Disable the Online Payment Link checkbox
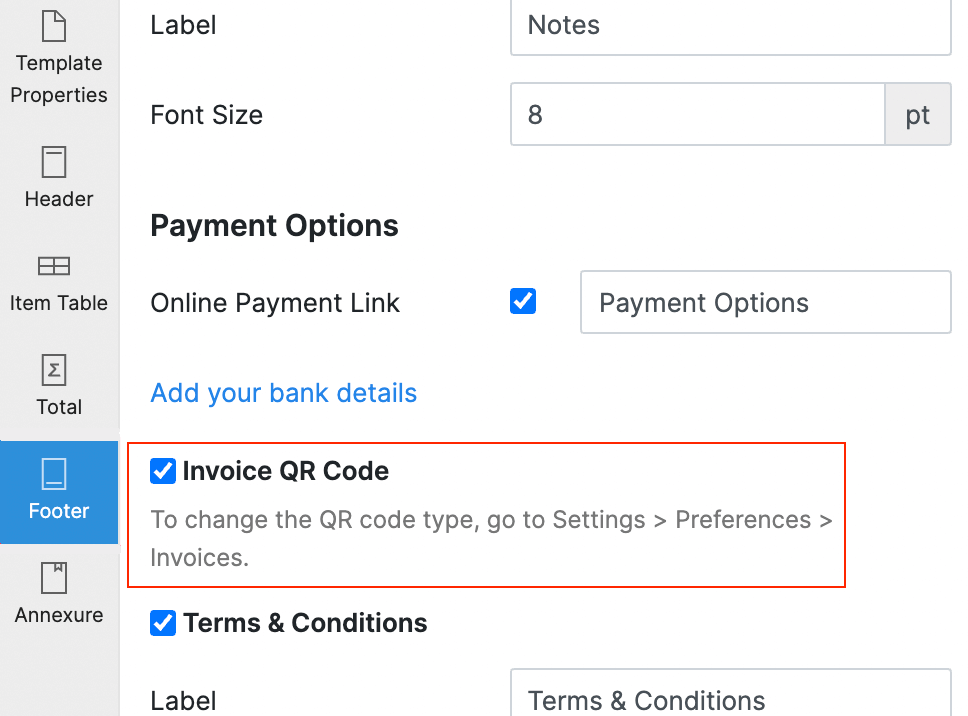Image resolution: width=968 pixels, height=716 pixels. [x=522, y=302]
